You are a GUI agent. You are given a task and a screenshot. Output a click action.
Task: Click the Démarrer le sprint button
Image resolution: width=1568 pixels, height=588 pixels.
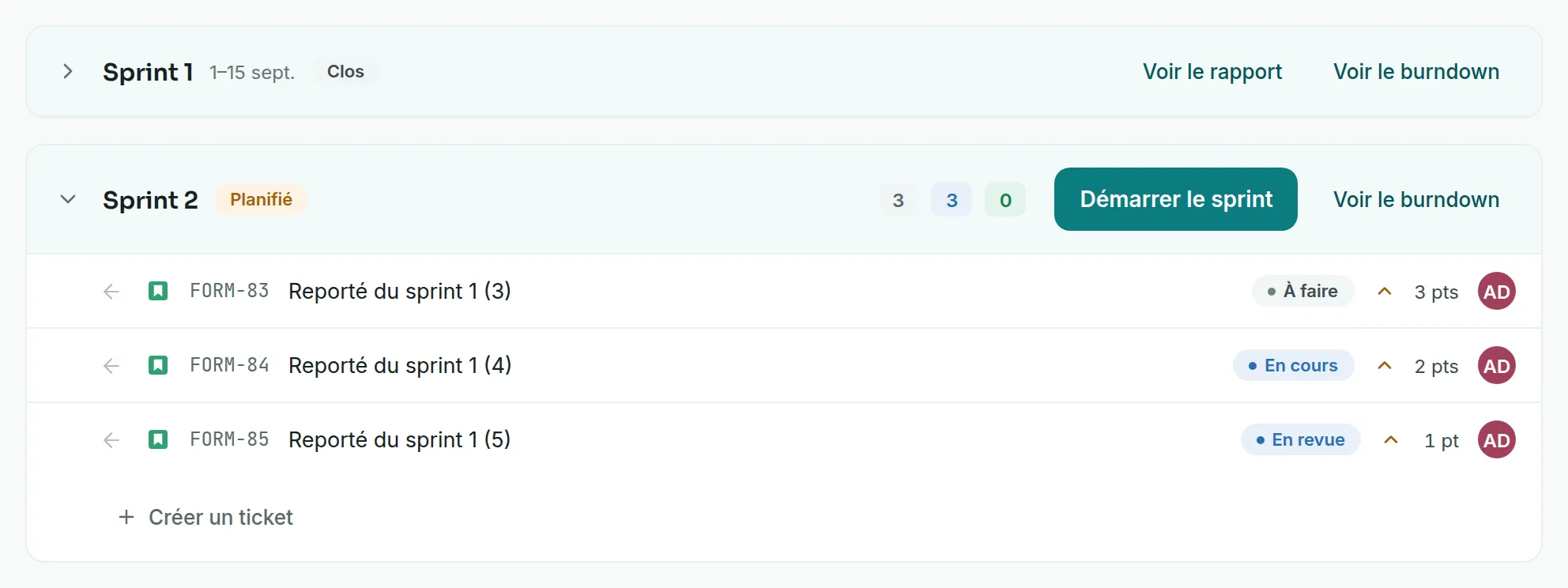(1176, 199)
